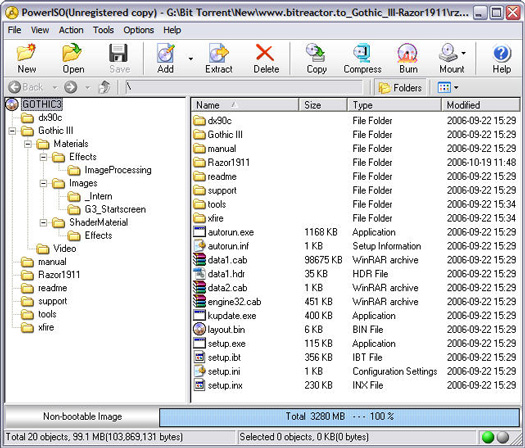Sort by Name column header

pos(245,105)
